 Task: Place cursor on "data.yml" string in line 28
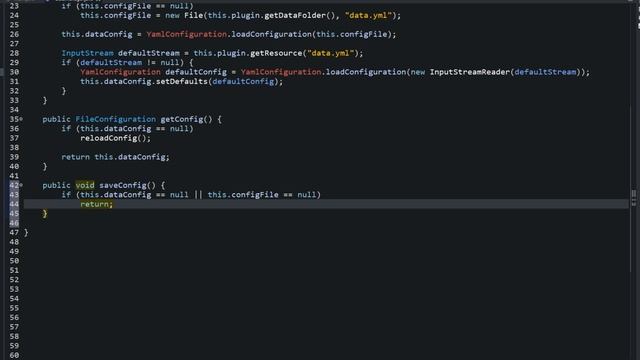click(x=331, y=53)
